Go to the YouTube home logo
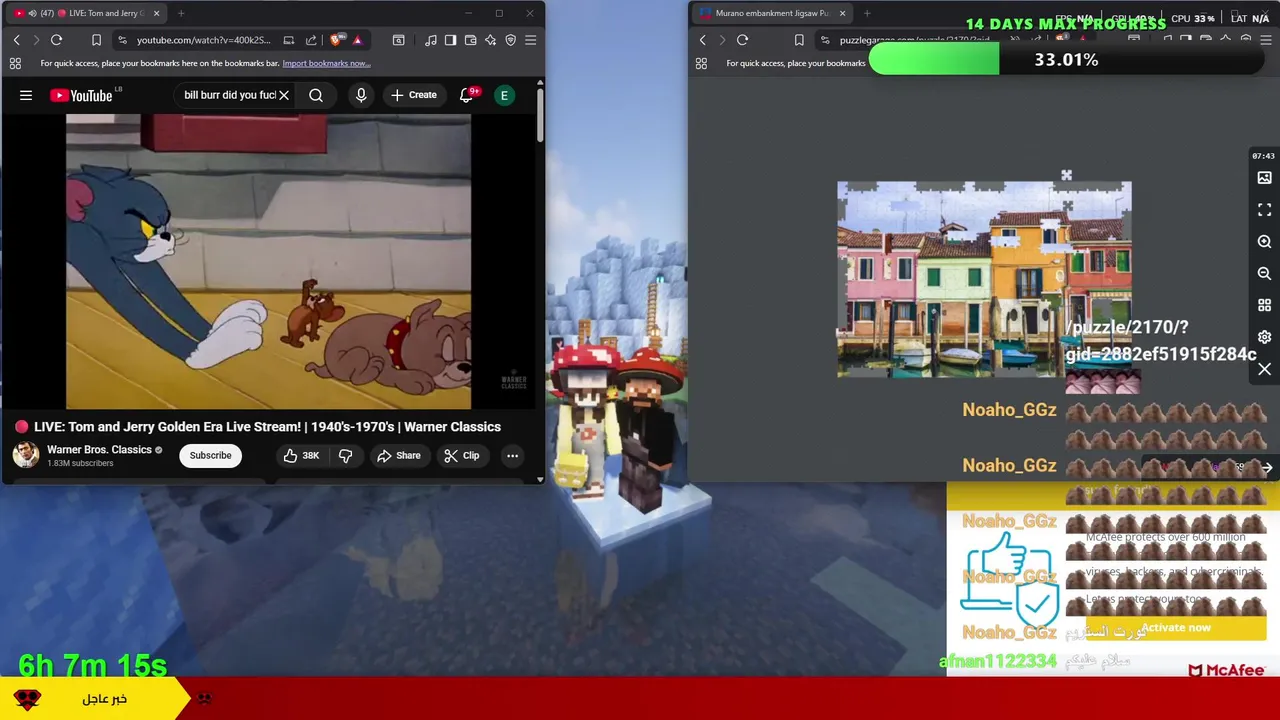The width and height of the screenshot is (1280, 720). (82, 95)
